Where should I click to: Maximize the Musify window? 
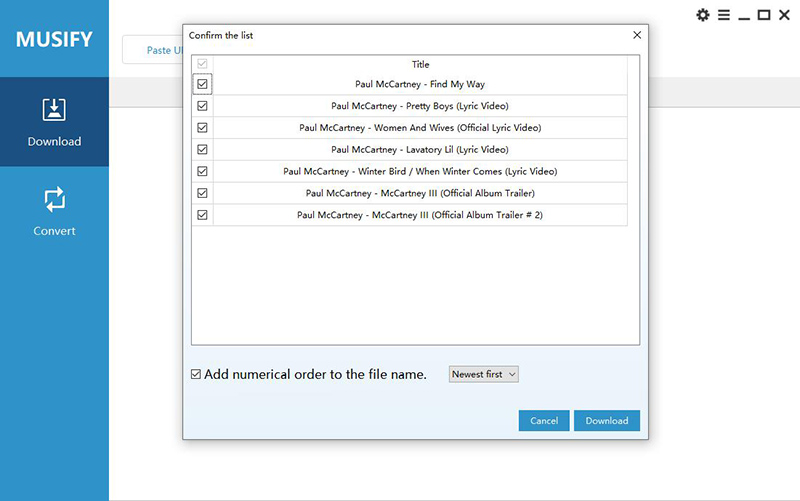click(x=764, y=15)
